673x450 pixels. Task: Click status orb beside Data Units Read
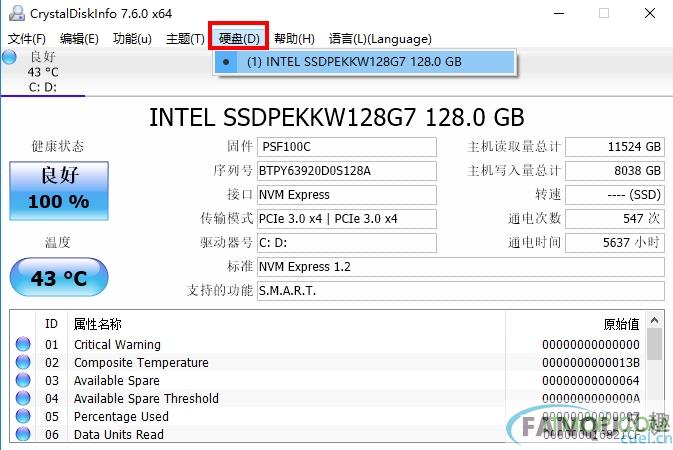pos(23,434)
